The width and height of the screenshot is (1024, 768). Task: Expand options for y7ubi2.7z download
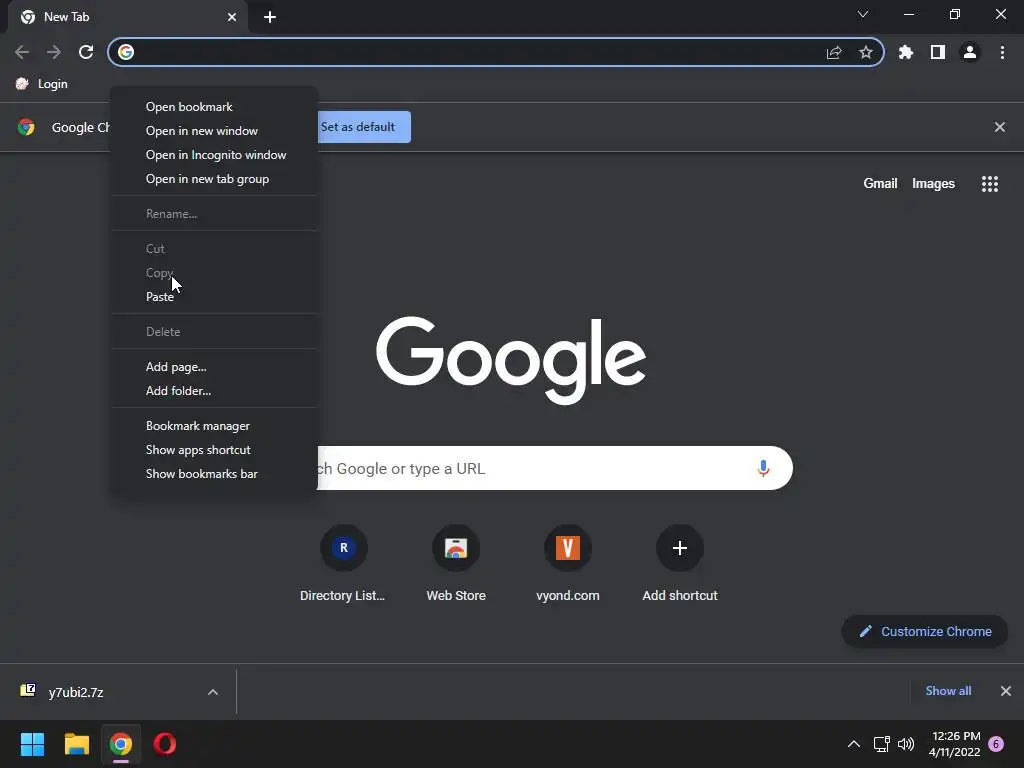(212, 692)
